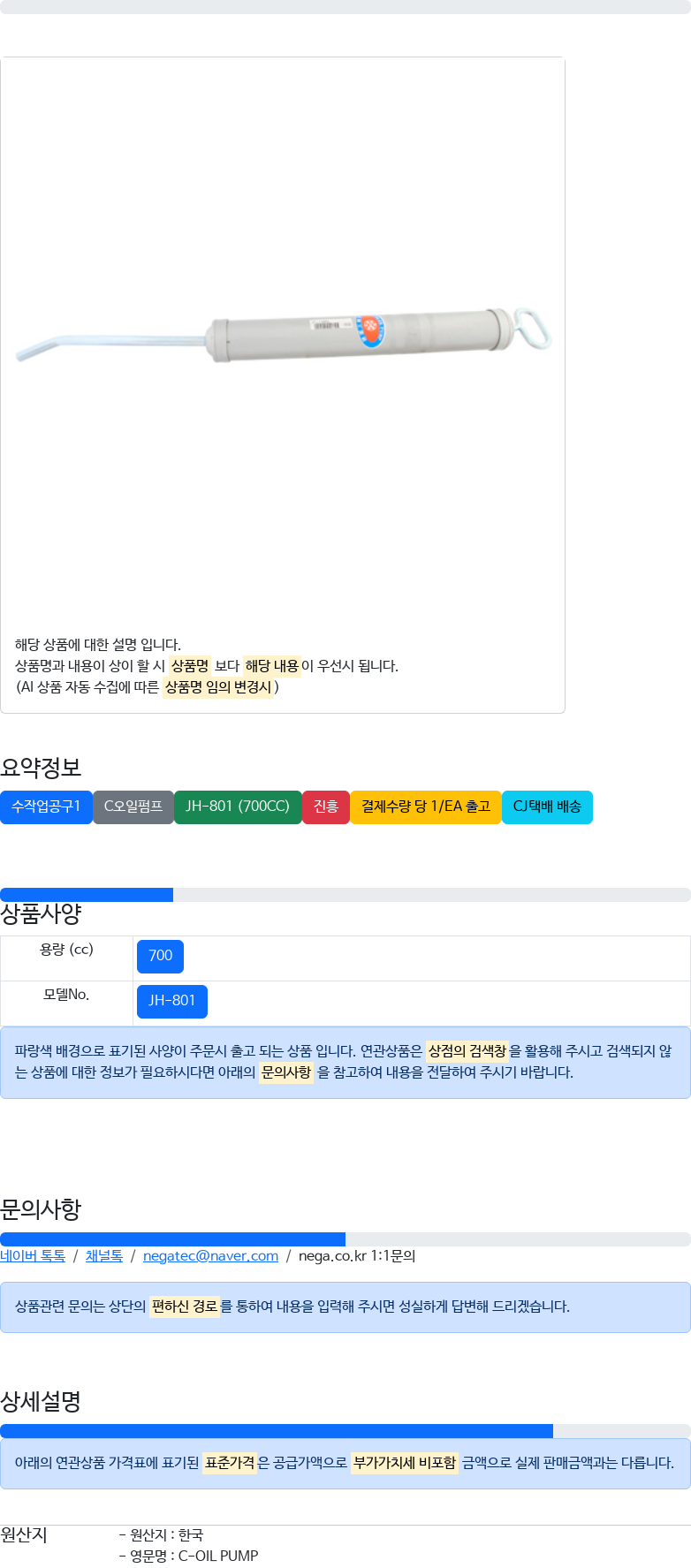691x1568 pixels.
Task: Select the JH-801 model number button
Action: pos(172,1001)
